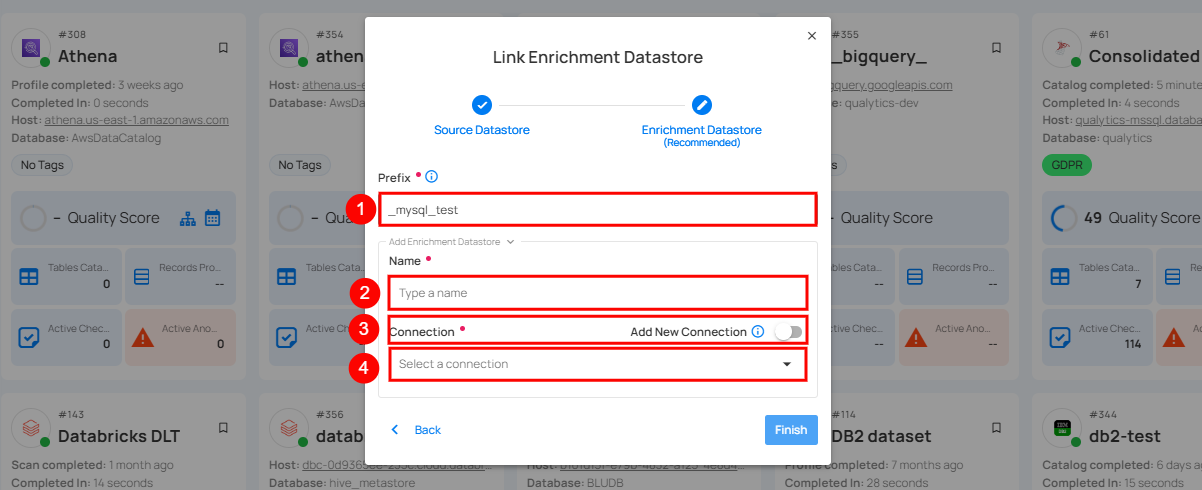Viewport: 1202px width, 490px height.
Task: Bookmark the DB2 dataset card
Action: click(x=996, y=428)
